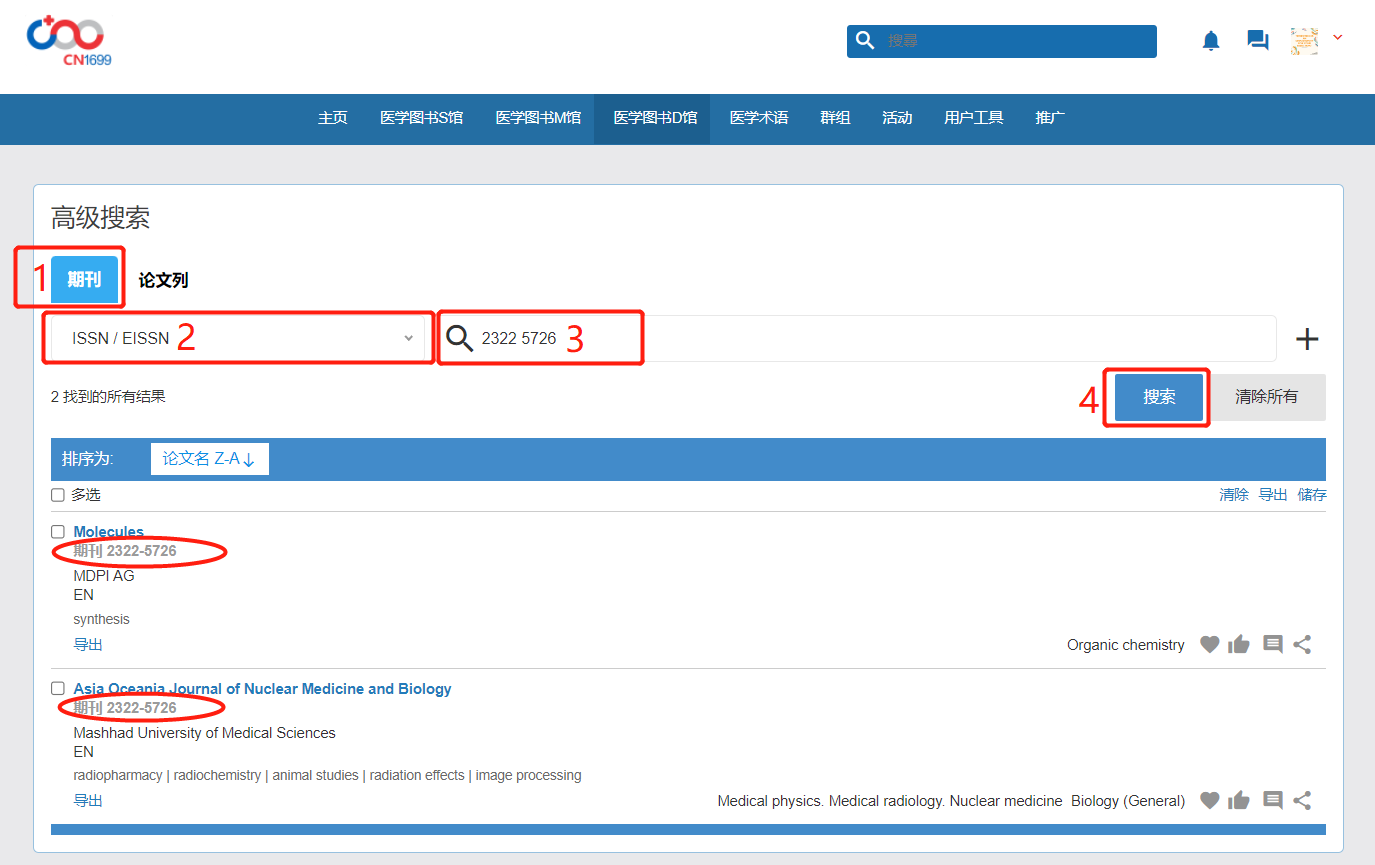The image size is (1375, 865).
Task: Open the 论文名 Z-A sort dropdown
Action: (209, 459)
